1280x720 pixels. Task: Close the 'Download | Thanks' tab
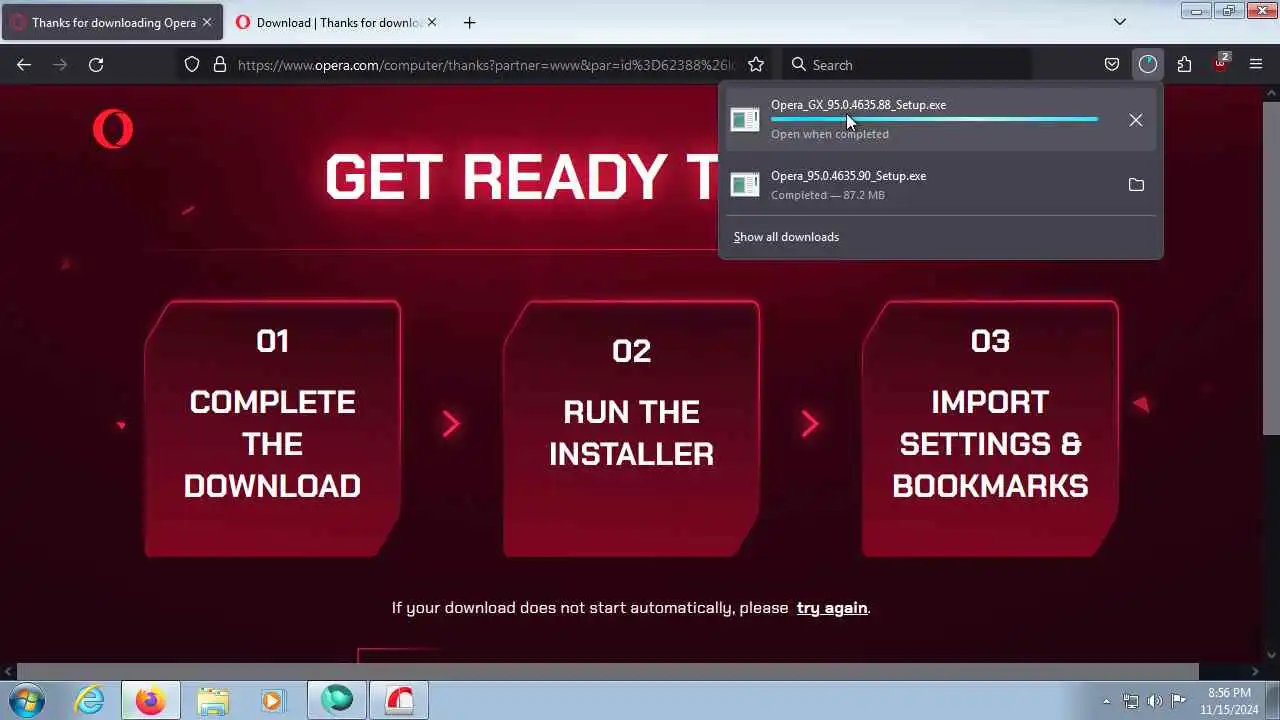[x=432, y=22]
